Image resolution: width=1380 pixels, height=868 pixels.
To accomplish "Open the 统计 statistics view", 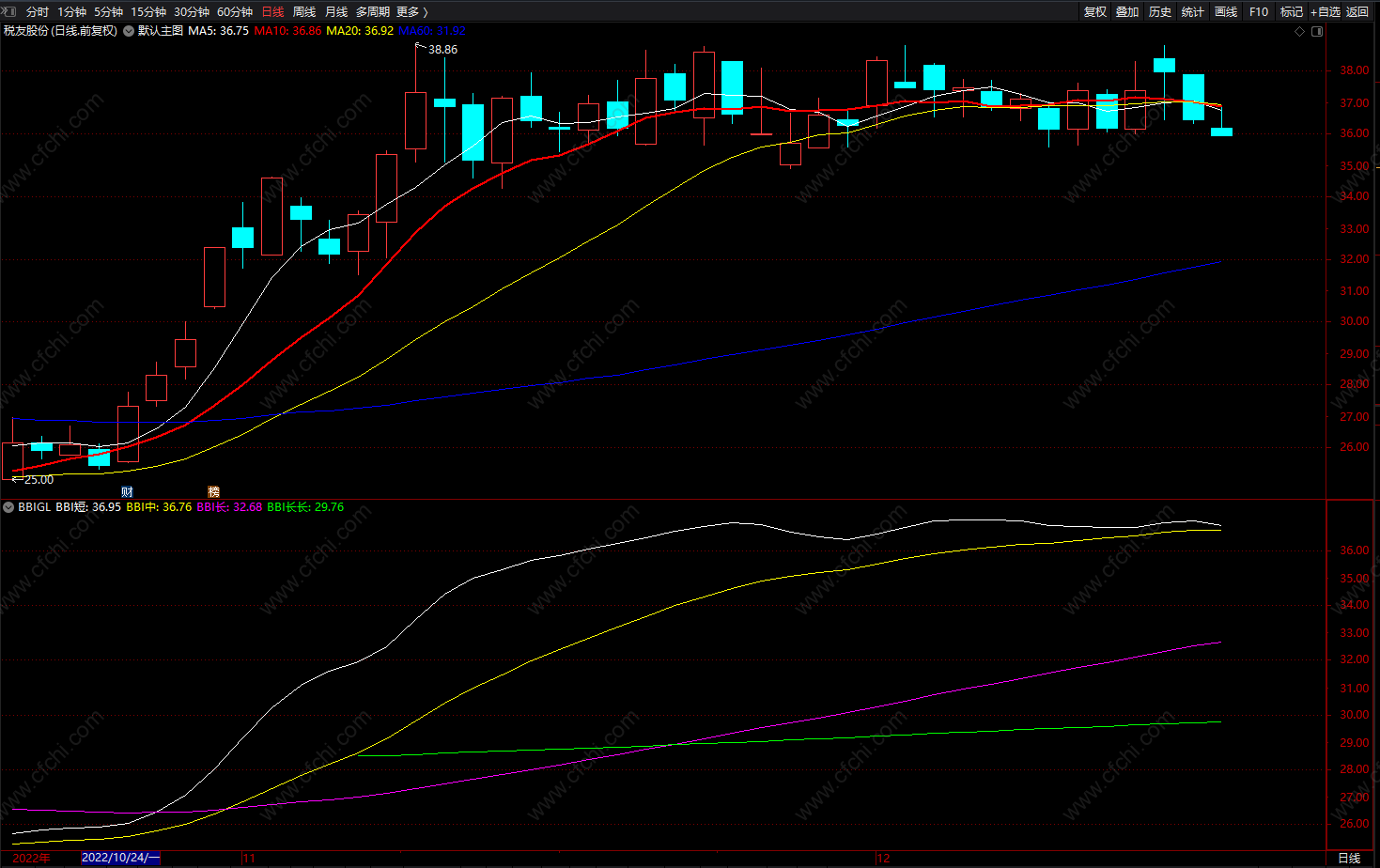I will [x=1193, y=11].
